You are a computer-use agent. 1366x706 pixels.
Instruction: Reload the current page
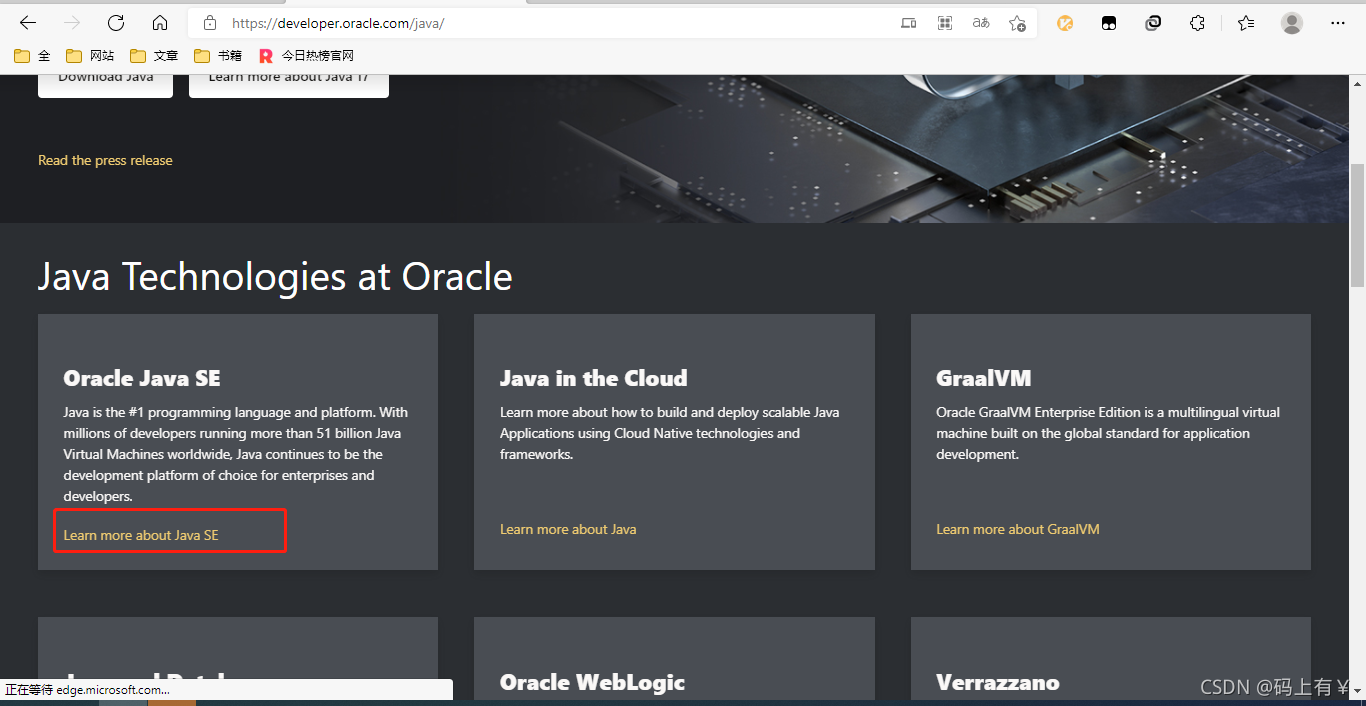click(116, 23)
